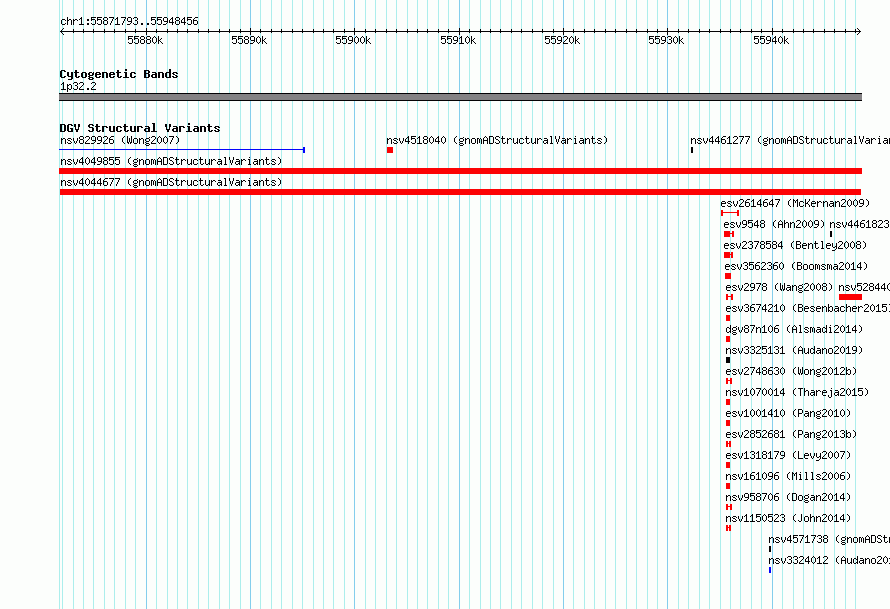Open esv2614647 (McKernan2009) variant

click(x=795, y=203)
